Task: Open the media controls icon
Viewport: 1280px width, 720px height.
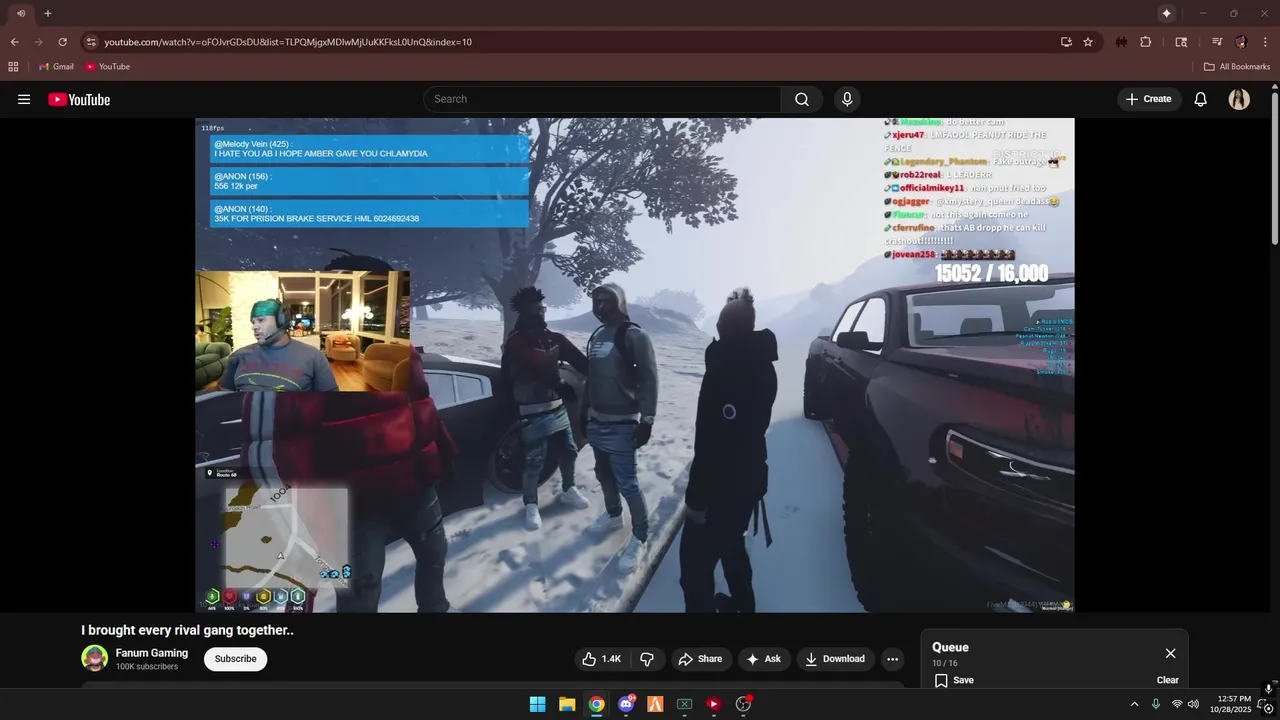Action: 1217,42
